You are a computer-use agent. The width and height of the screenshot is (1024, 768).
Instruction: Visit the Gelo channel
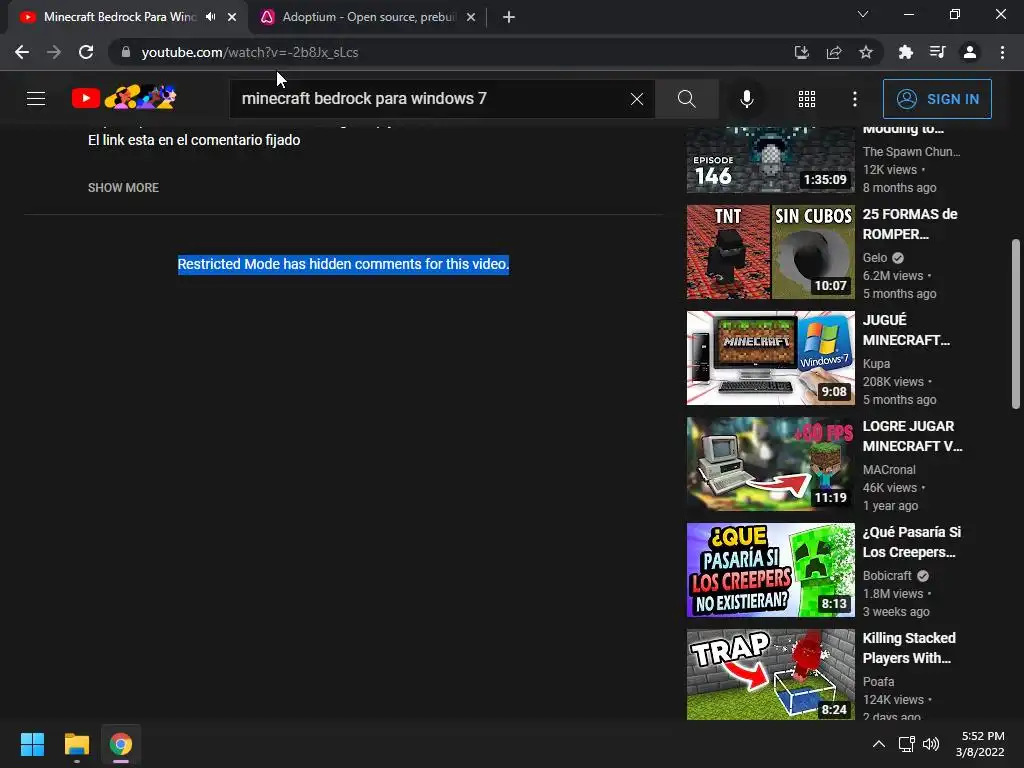pos(875,257)
